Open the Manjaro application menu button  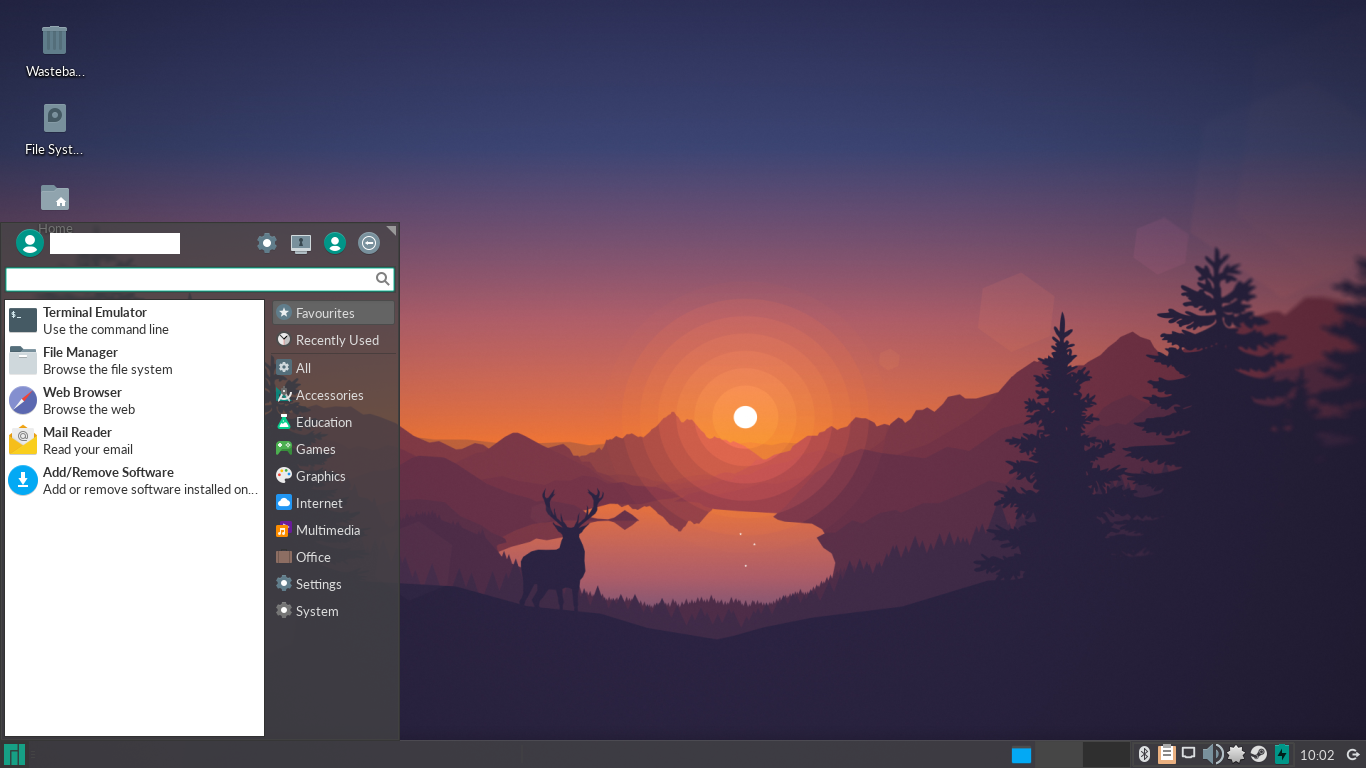[x=15, y=754]
